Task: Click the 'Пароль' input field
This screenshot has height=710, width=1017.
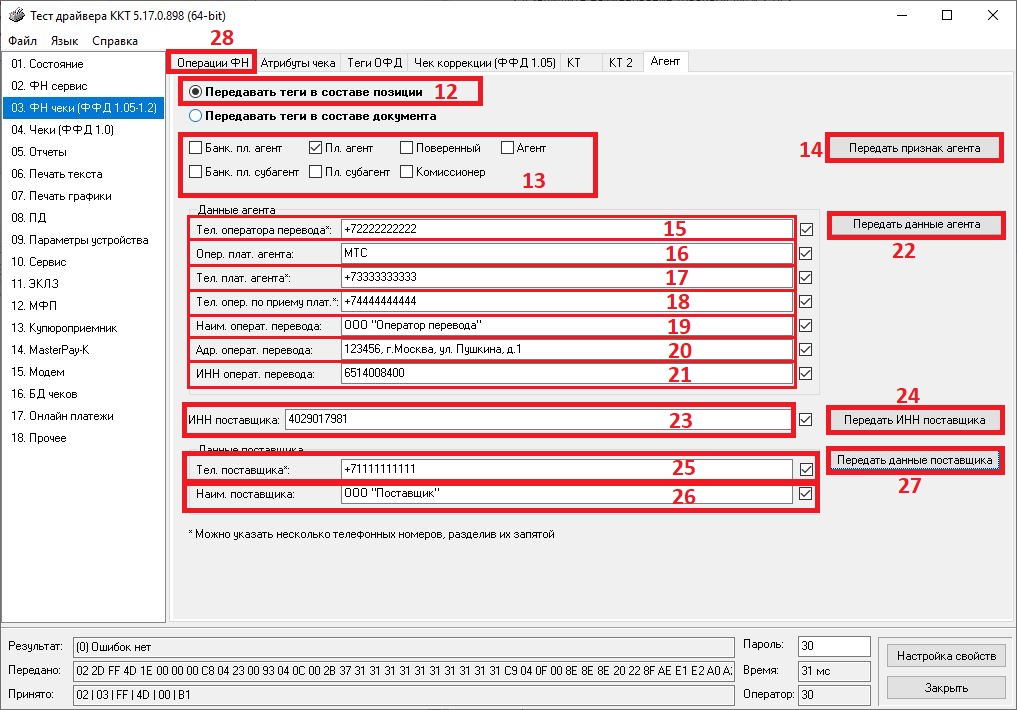Action: coord(834,646)
